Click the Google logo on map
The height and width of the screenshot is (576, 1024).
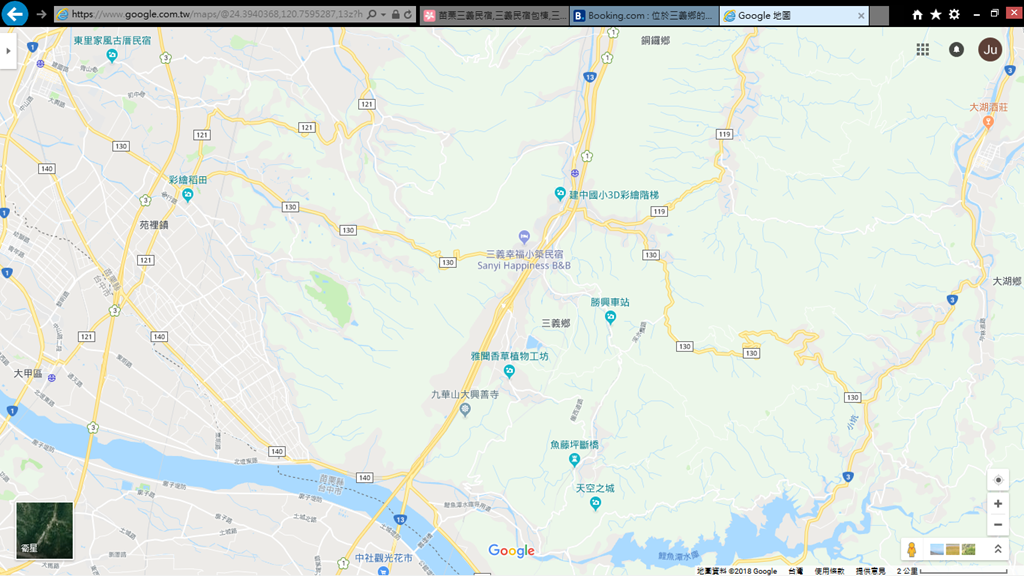(511, 551)
